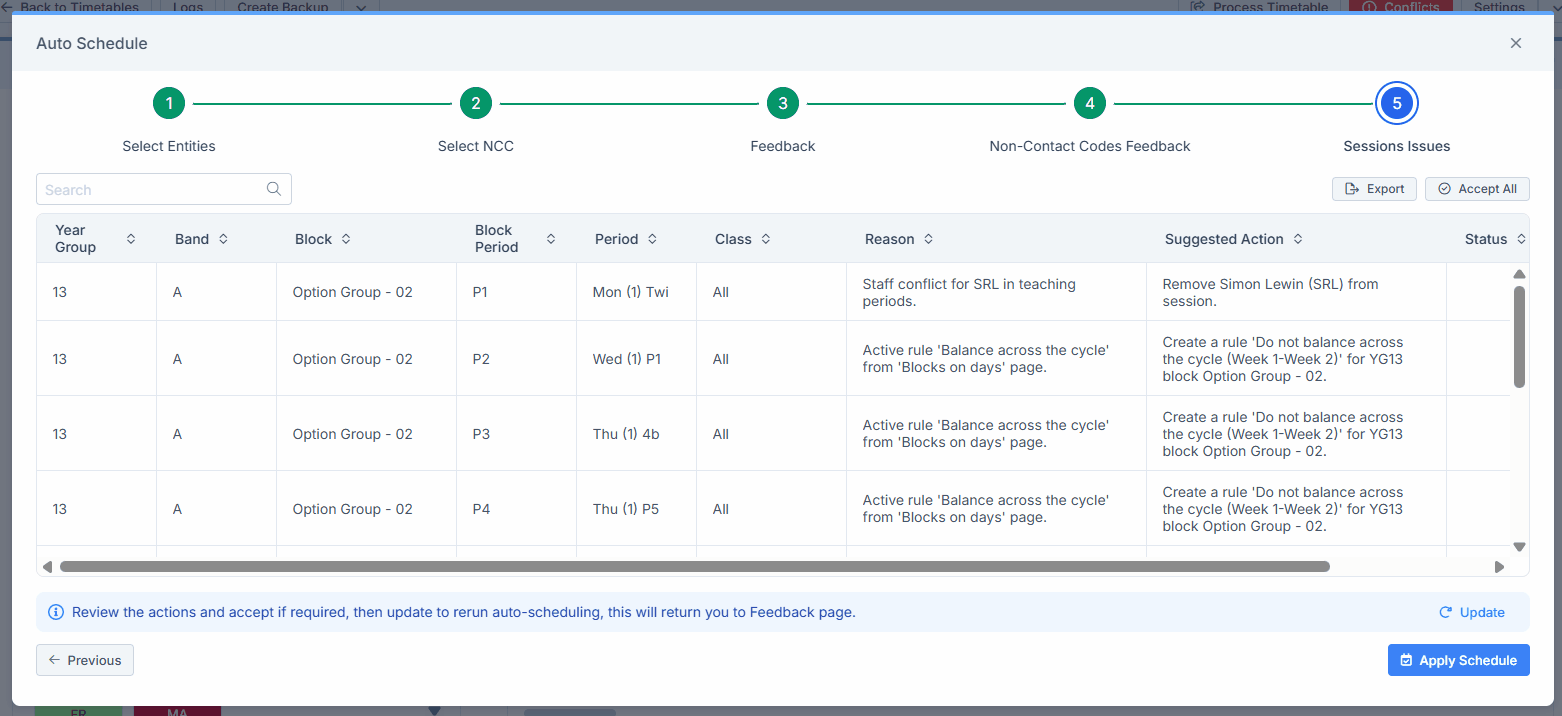Sort the Reason column
This screenshot has height=716, width=1562.
point(929,239)
